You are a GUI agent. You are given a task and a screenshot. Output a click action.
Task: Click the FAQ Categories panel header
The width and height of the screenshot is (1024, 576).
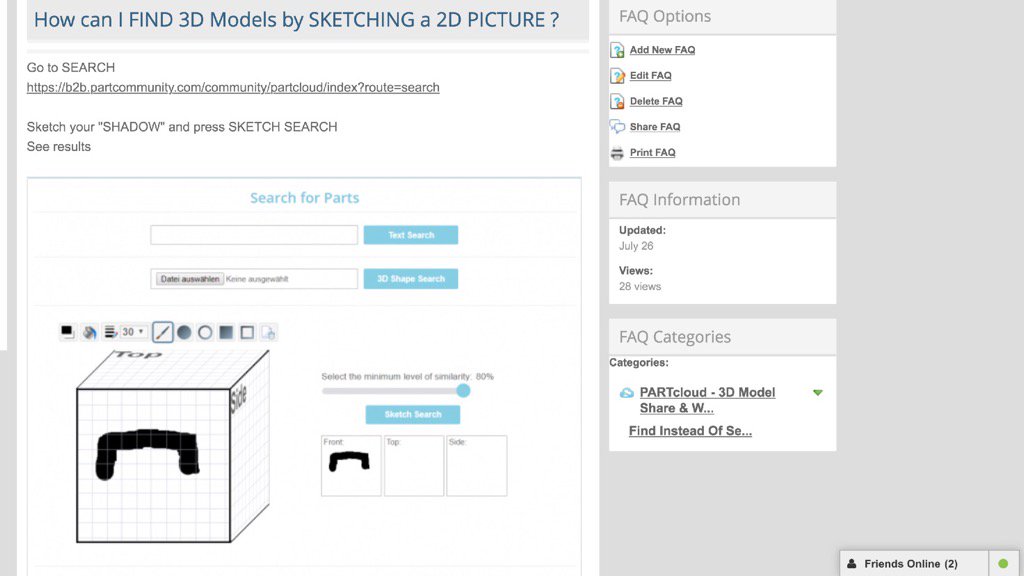[722, 337]
